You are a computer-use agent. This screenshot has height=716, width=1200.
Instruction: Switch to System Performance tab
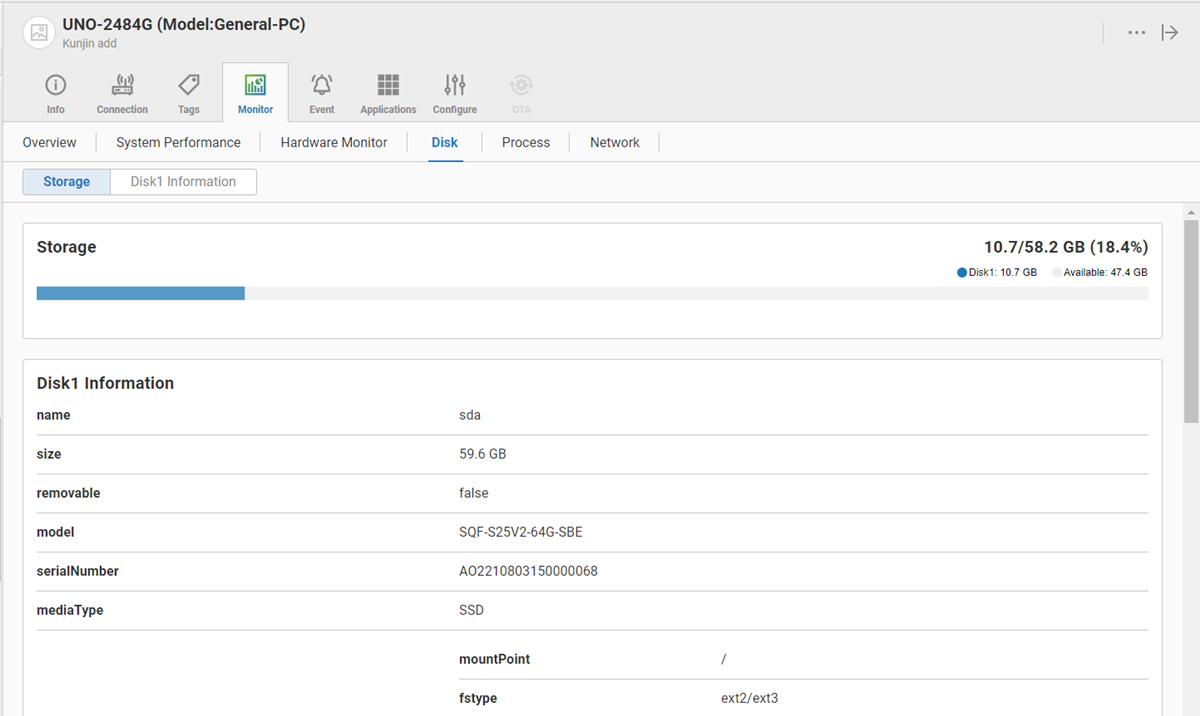click(x=178, y=143)
